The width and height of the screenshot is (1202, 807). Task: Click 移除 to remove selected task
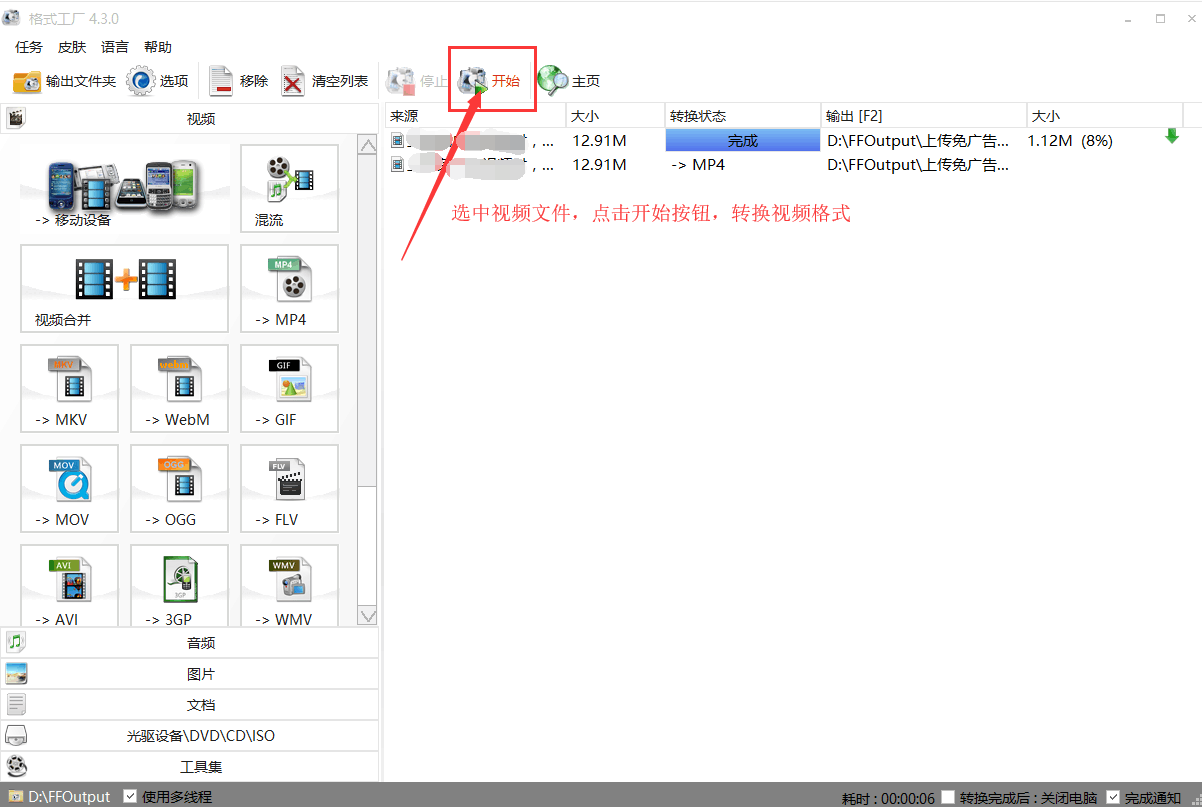pos(239,81)
